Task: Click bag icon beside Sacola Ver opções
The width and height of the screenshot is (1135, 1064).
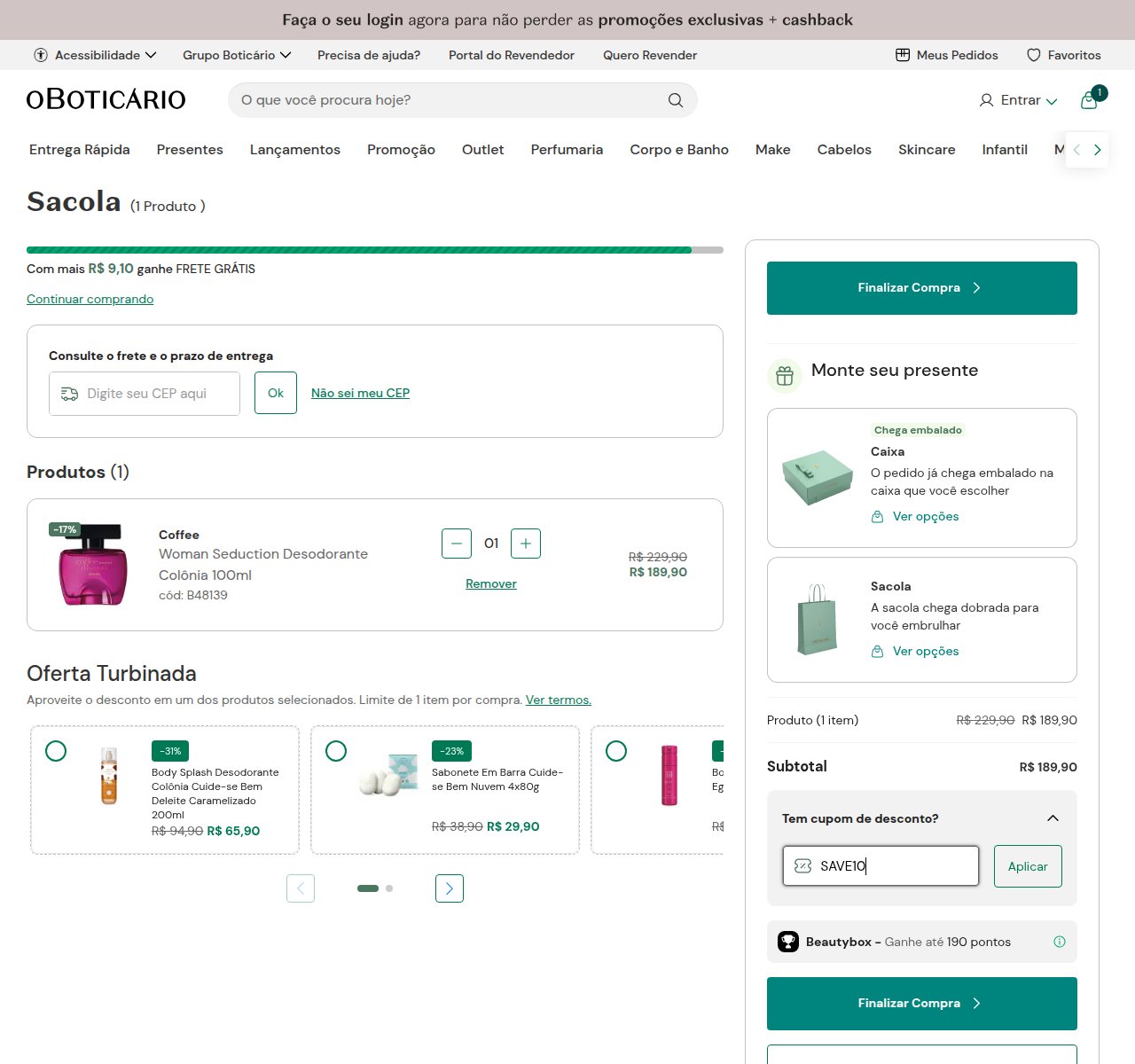Action: coord(878,652)
